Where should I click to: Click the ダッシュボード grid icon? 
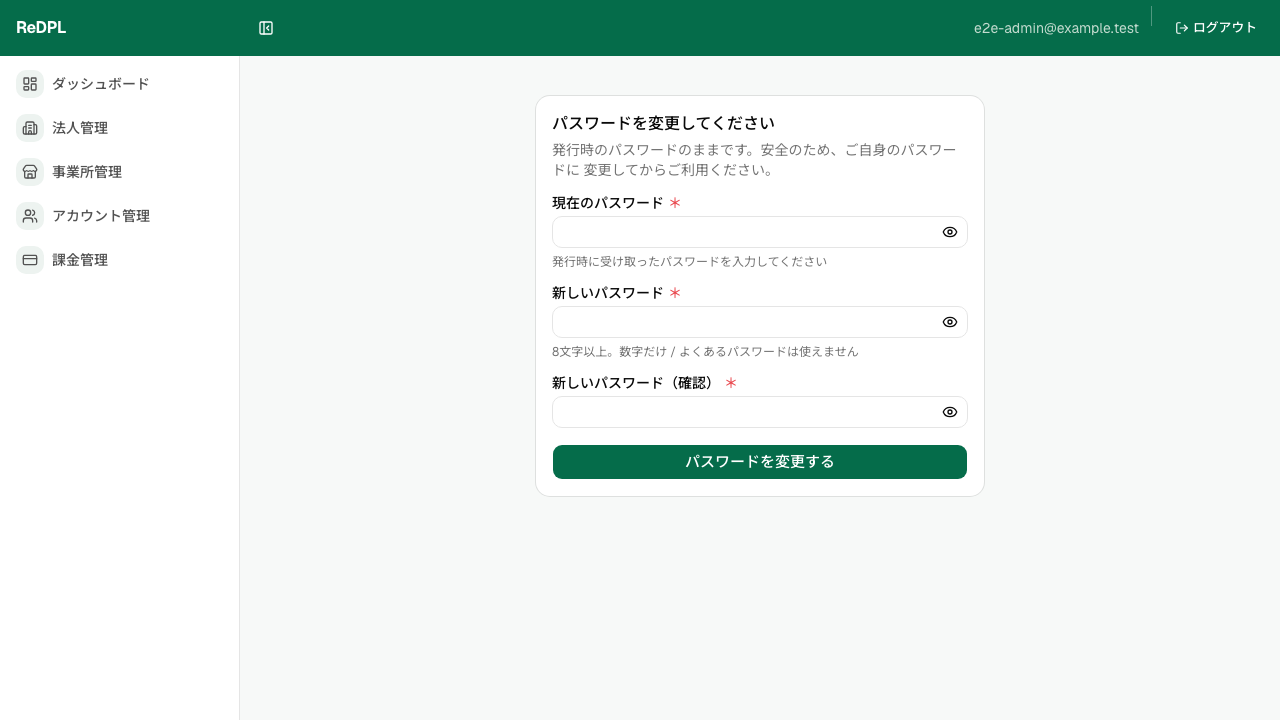[30, 84]
